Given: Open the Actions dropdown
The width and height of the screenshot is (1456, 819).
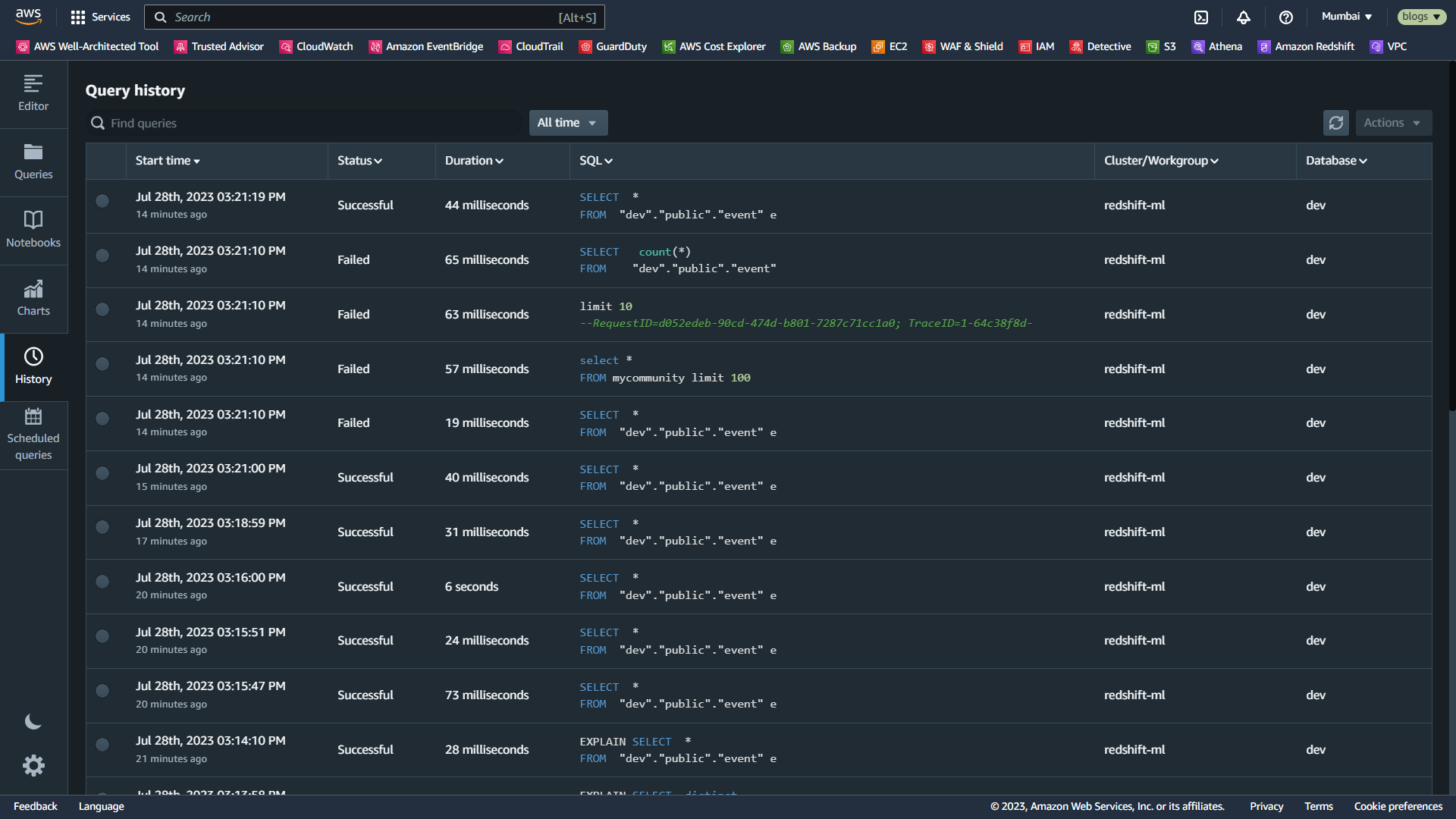Looking at the screenshot, I should (x=1392, y=123).
